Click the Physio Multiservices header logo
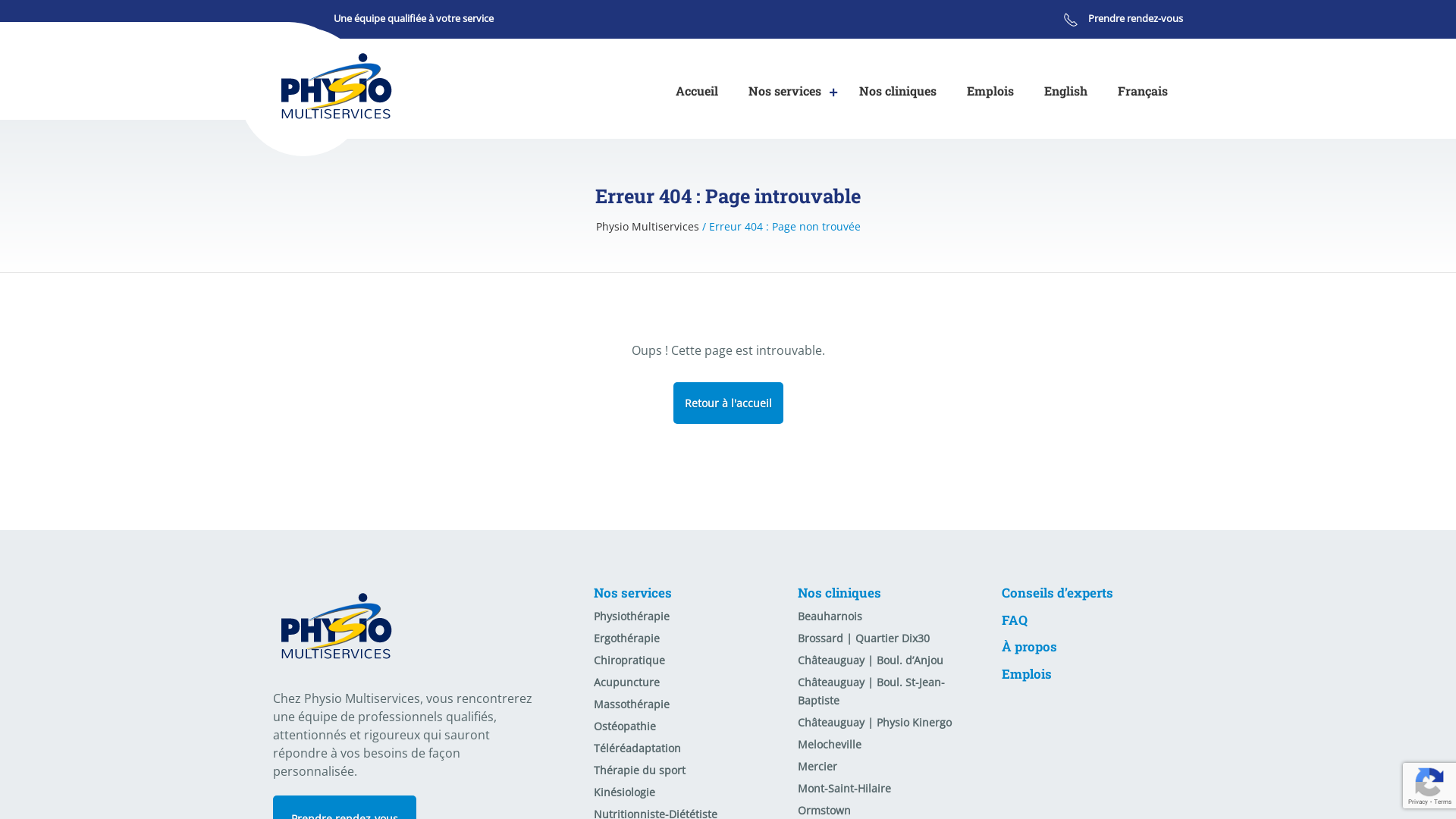 click(x=336, y=86)
